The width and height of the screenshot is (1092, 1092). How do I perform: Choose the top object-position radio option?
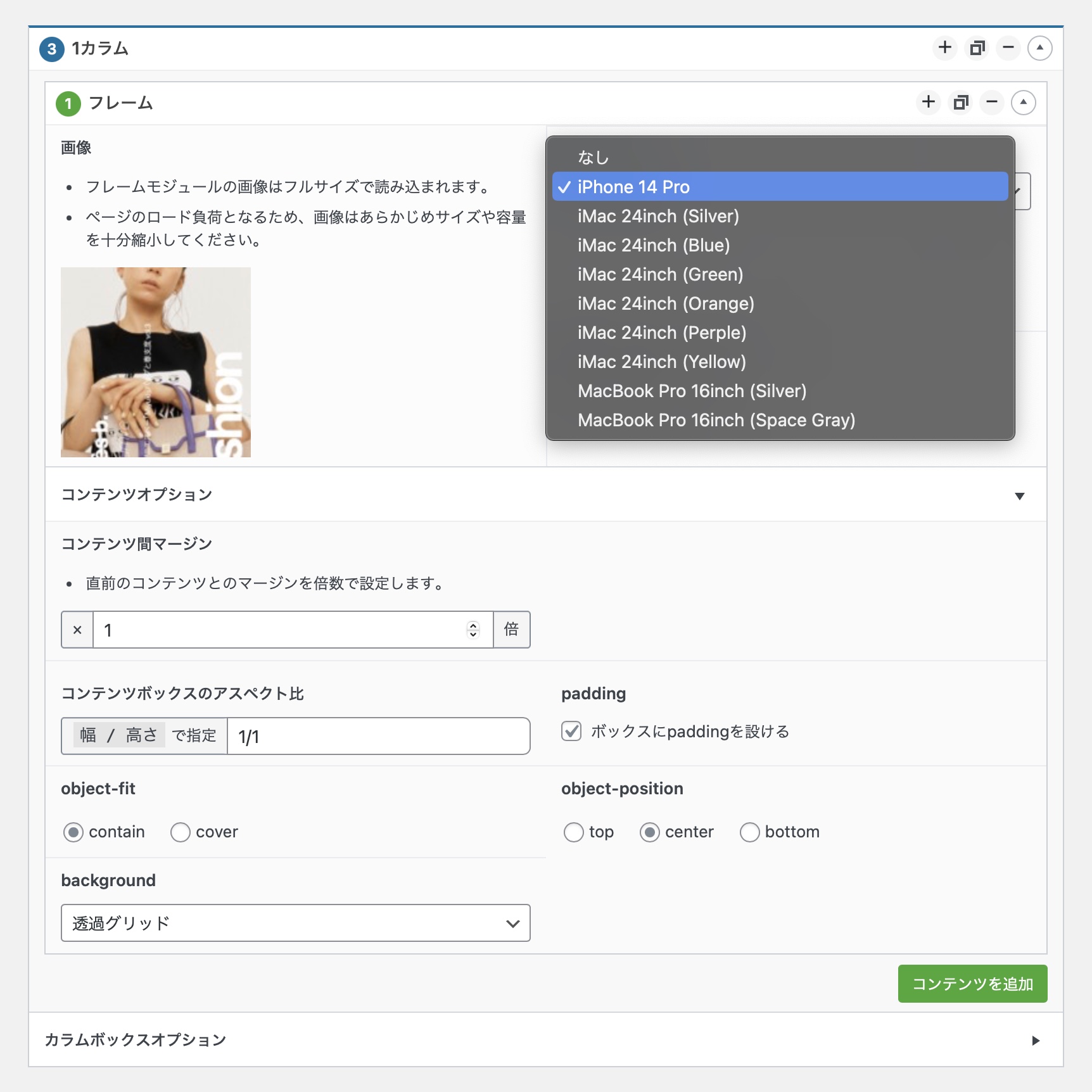tap(574, 832)
